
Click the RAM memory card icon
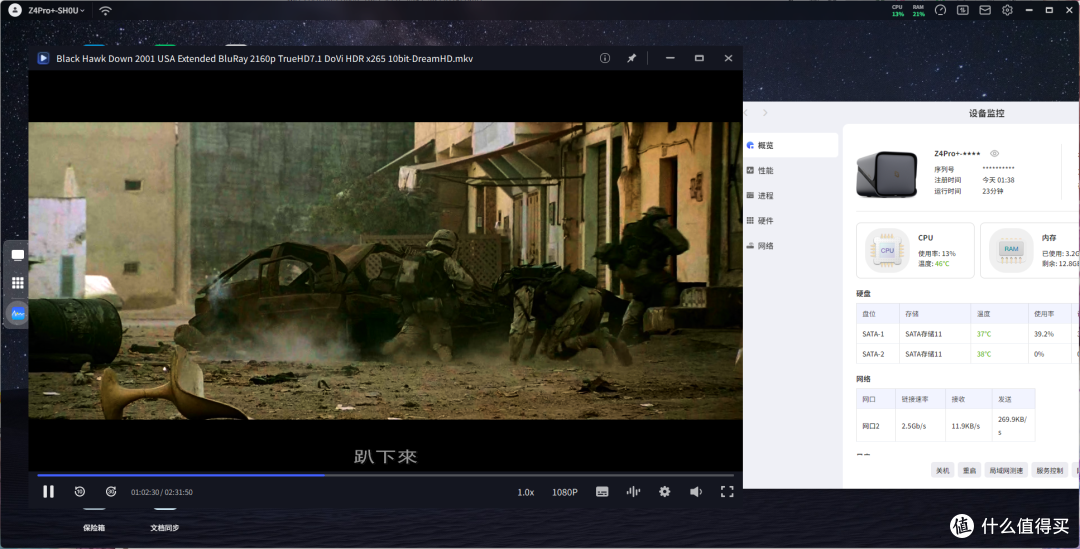[1011, 251]
